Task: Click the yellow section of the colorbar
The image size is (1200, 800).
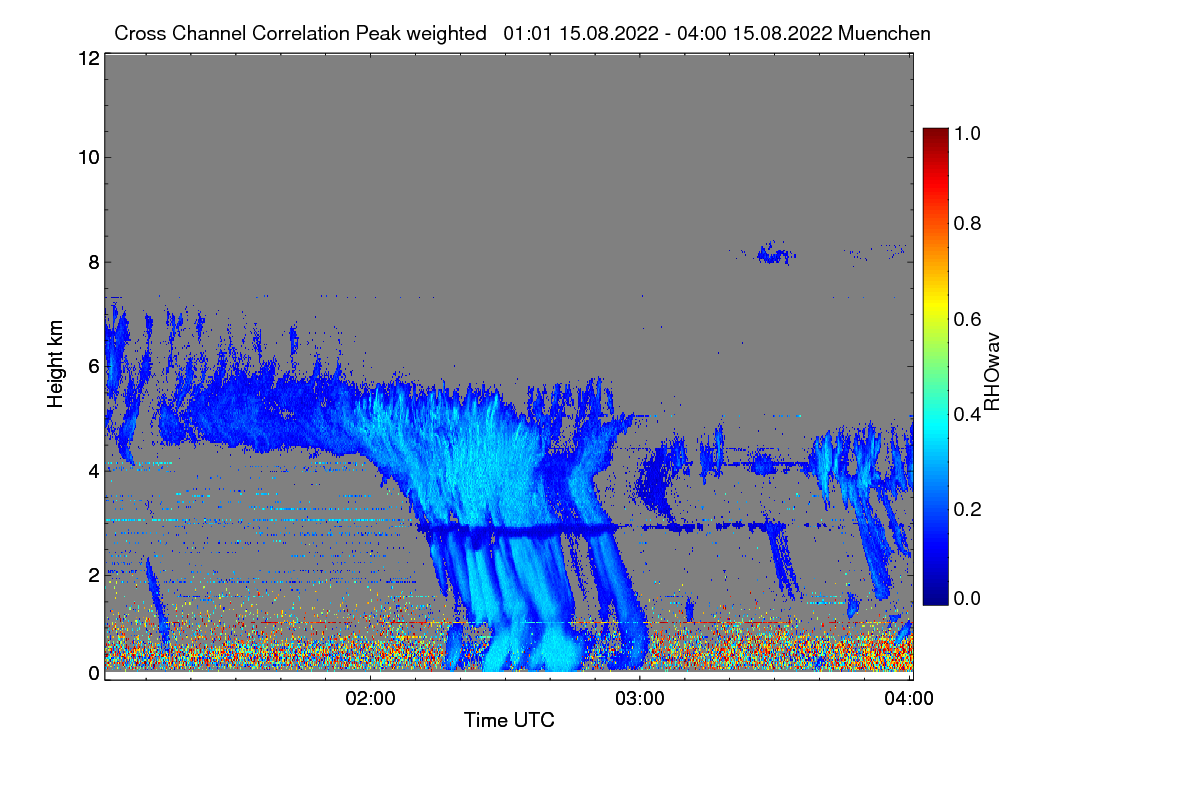Action: [x=935, y=305]
